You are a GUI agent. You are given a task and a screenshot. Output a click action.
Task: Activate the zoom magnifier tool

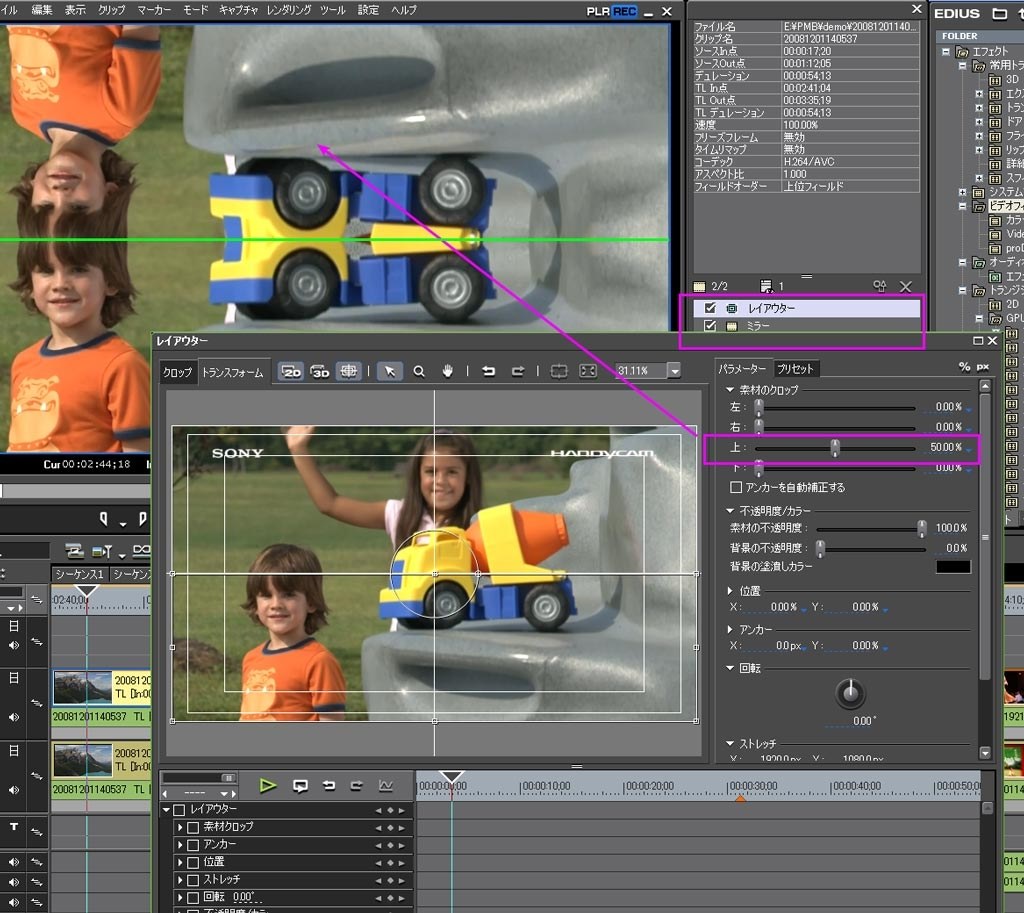419,371
